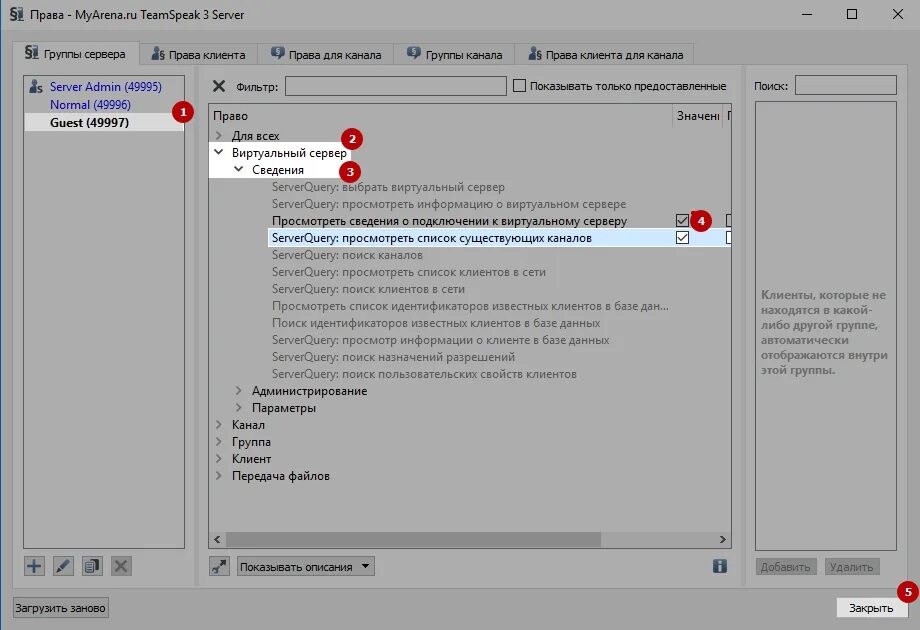The width and height of the screenshot is (920, 630).
Task: Click the add server group plus icon
Action: tap(34, 566)
